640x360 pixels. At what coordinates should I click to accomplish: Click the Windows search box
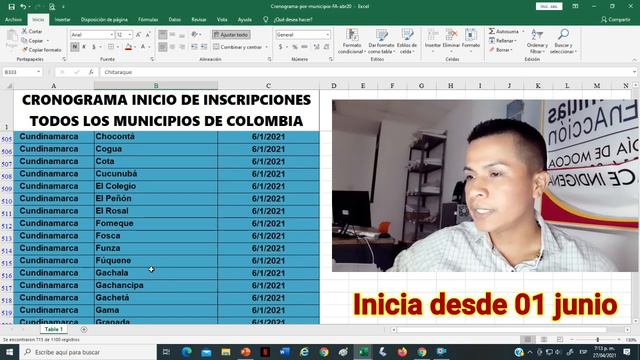(x=88, y=352)
